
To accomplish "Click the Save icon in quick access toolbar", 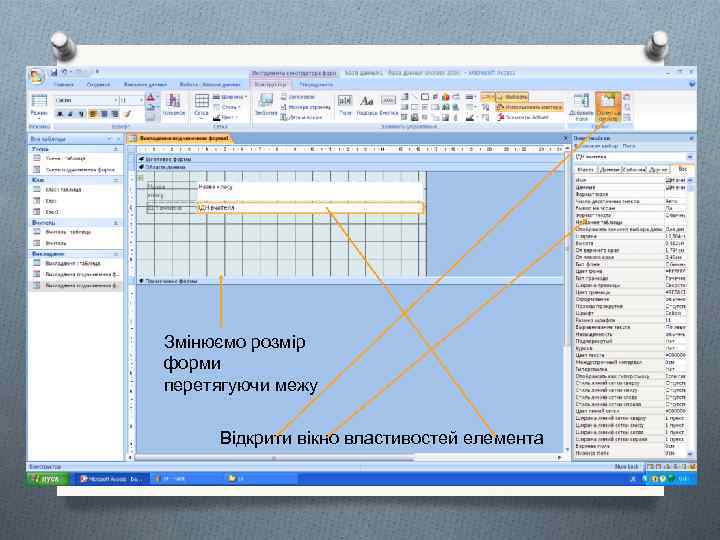I will coord(54,72).
